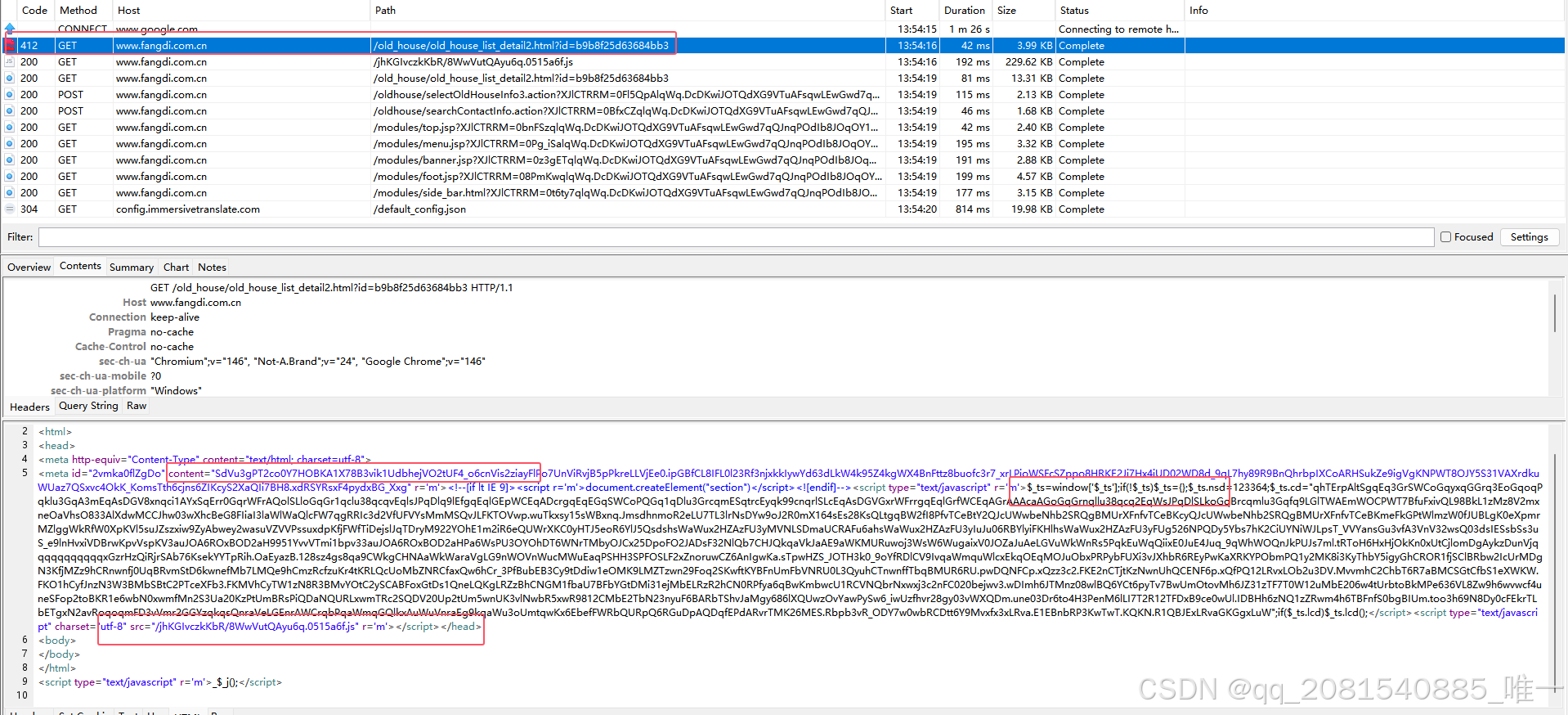
Task: Click the Host header value www.fangdi.com.cn
Action: pos(195,303)
